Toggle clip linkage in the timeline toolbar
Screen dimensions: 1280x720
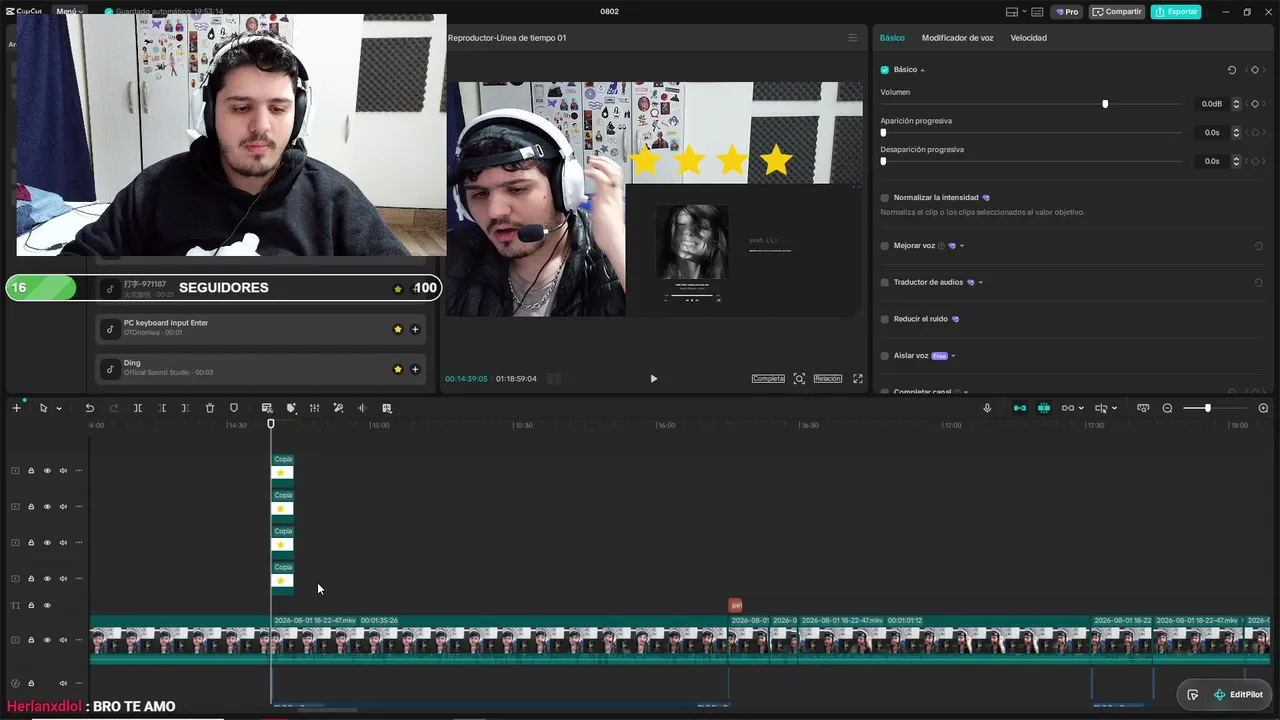coord(1067,408)
